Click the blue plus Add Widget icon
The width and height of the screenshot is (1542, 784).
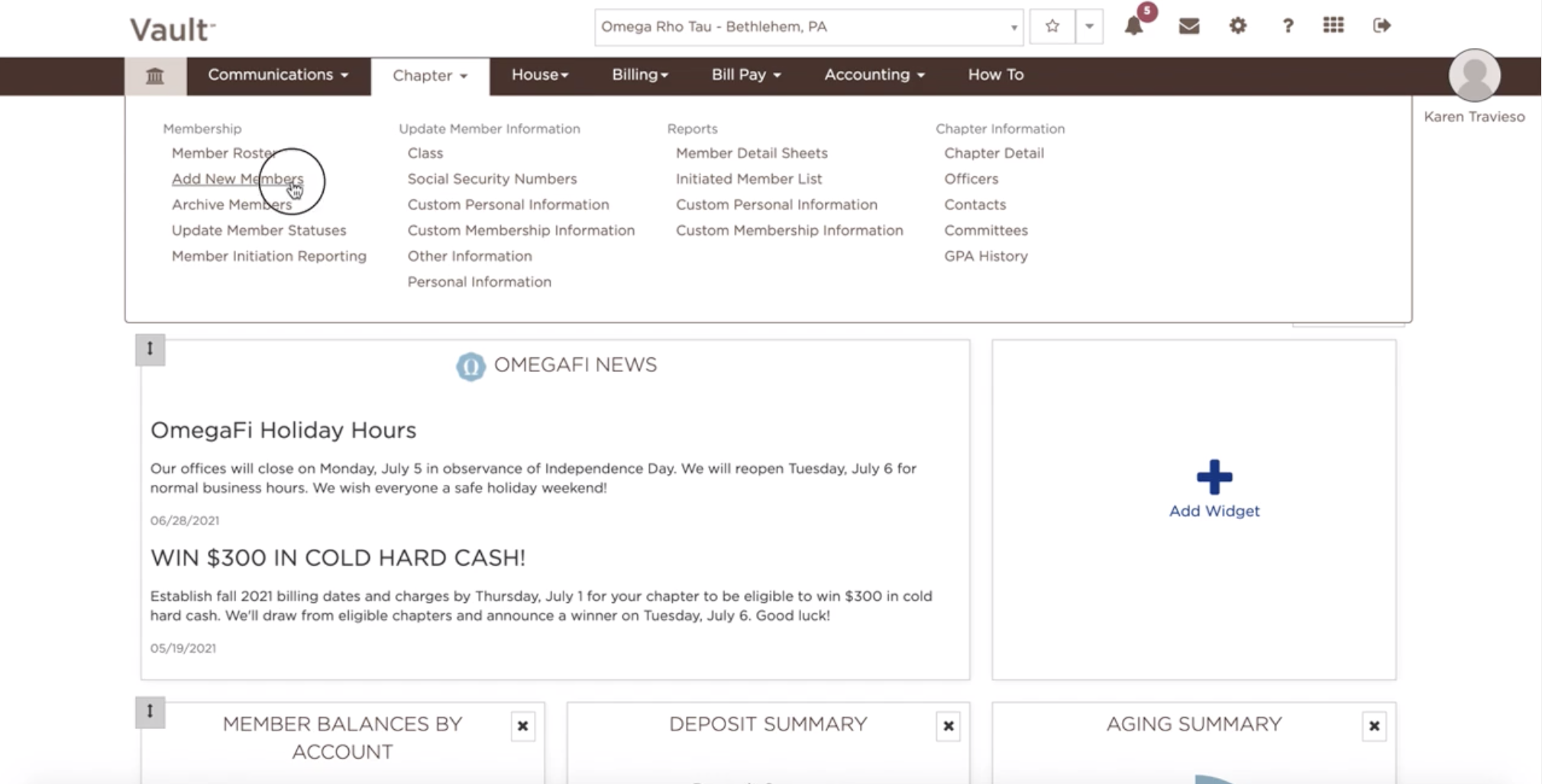click(x=1214, y=478)
